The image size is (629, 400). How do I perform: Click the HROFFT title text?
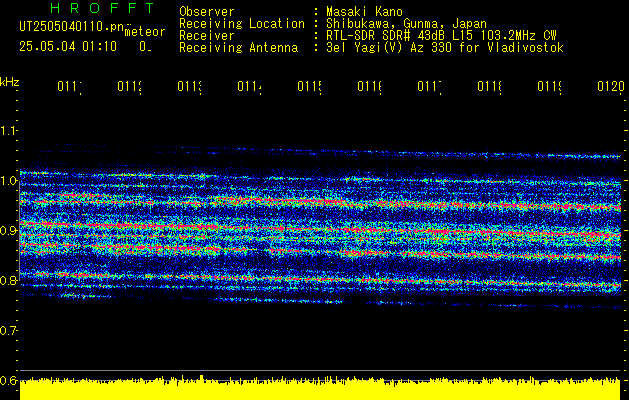102,8
